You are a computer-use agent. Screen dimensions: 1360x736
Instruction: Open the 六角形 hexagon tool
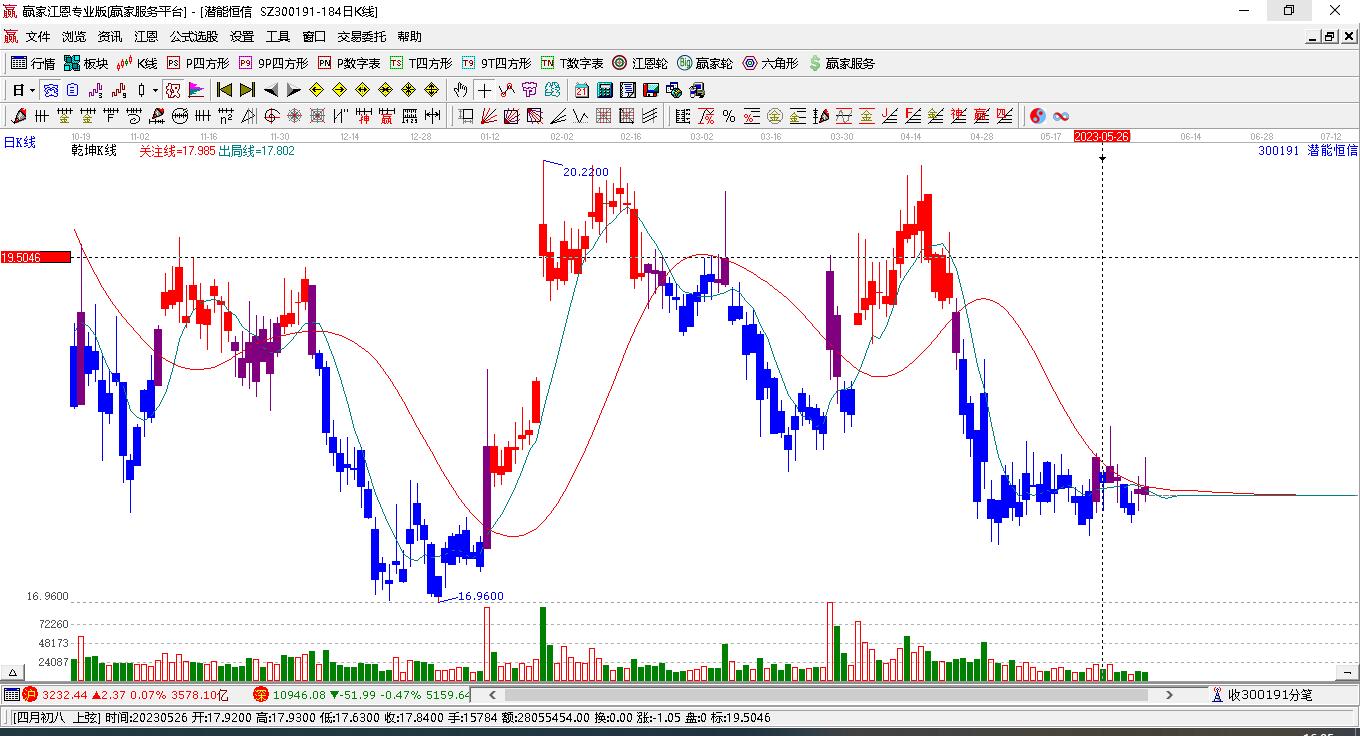coord(770,63)
